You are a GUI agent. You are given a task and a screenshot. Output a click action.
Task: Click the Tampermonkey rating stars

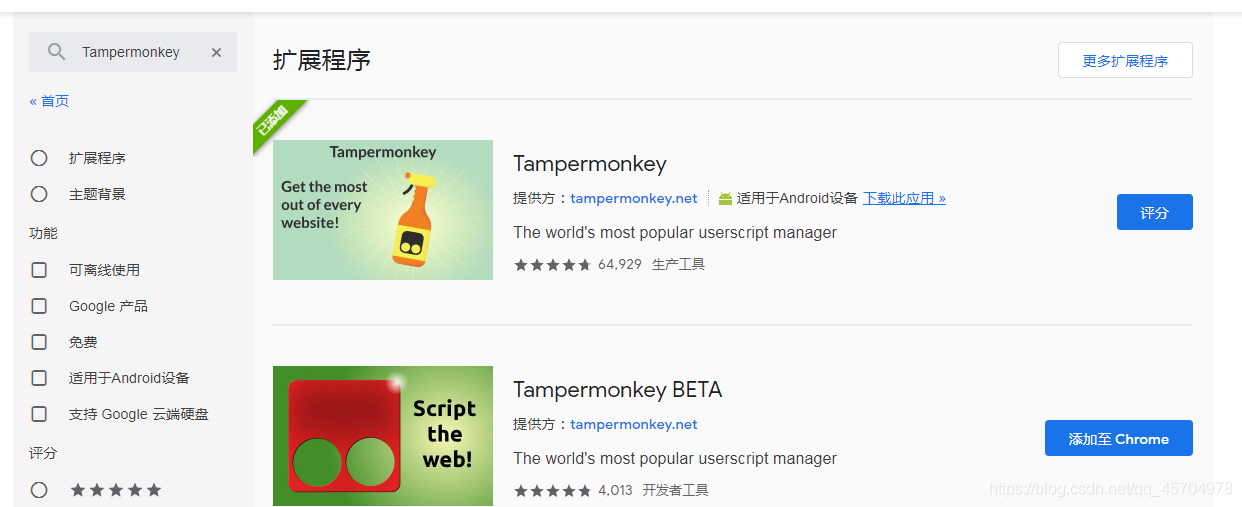coord(552,265)
